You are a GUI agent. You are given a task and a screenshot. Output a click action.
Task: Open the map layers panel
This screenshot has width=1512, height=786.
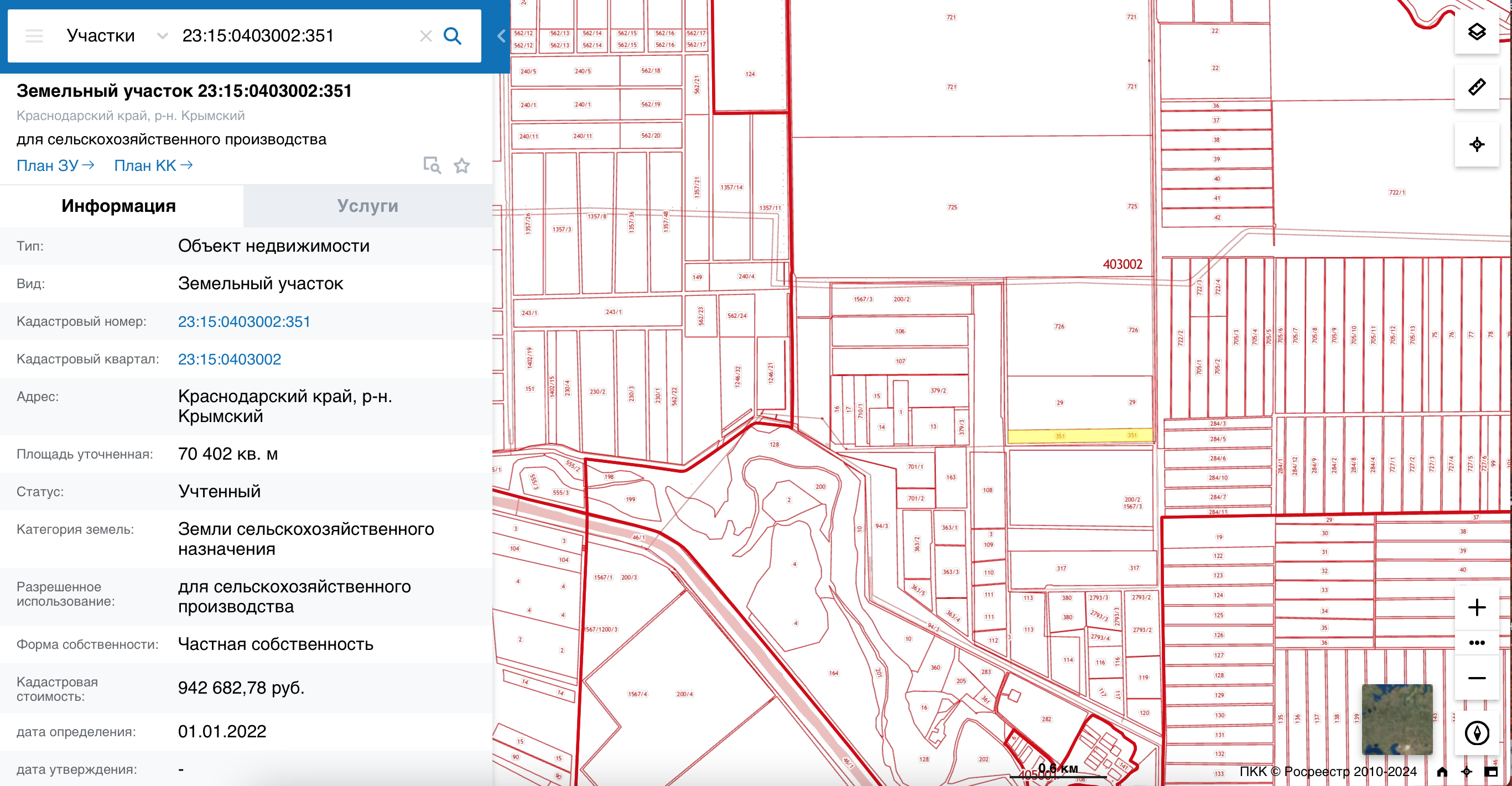[x=1476, y=32]
